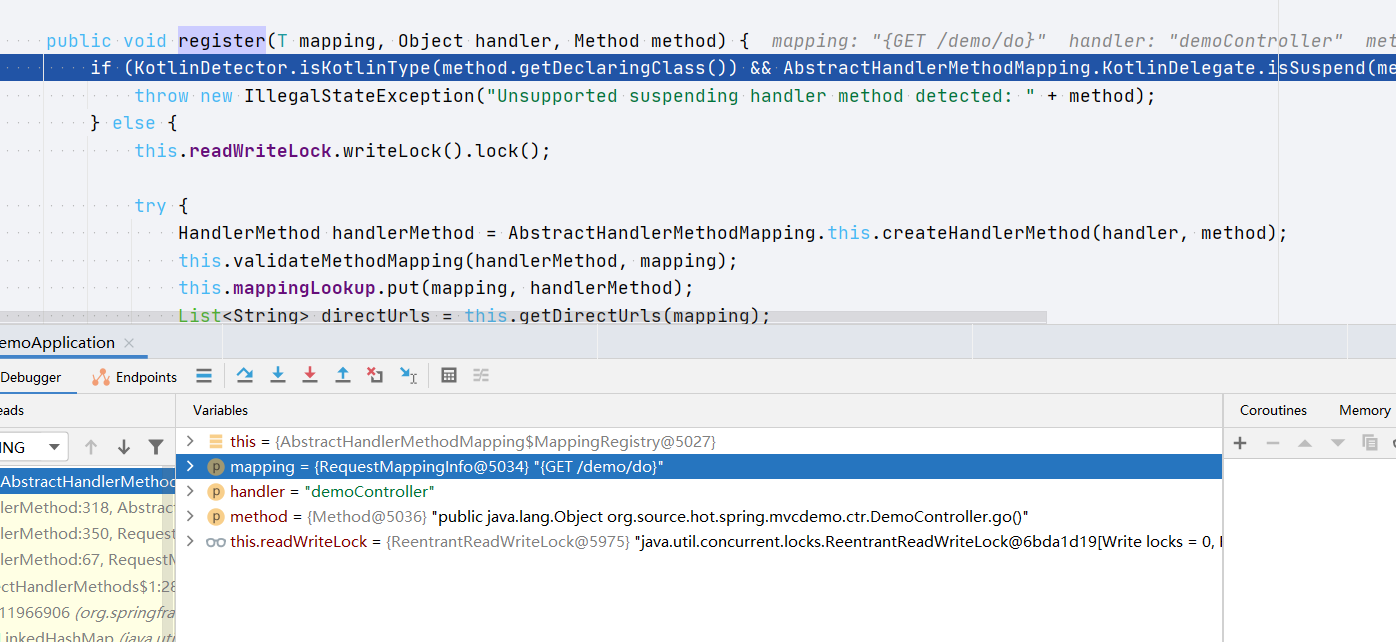
Task: Open the Evaluate Expression calculator icon
Action: tap(449, 376)
